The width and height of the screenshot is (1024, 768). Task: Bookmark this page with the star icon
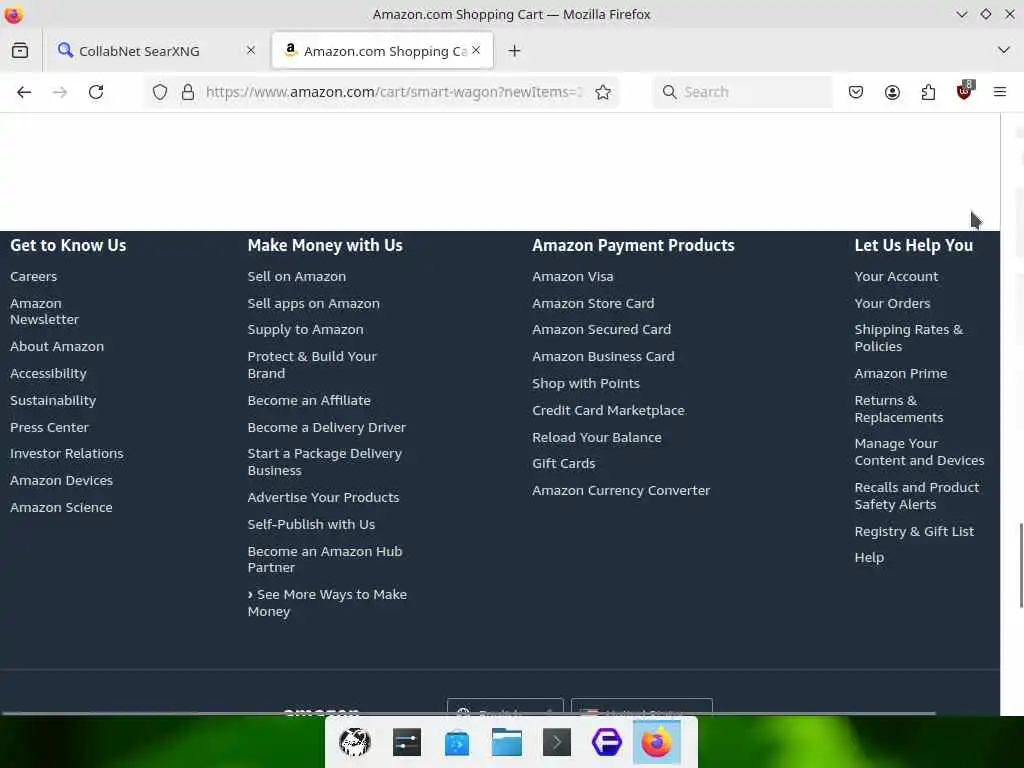pos(603,92)
